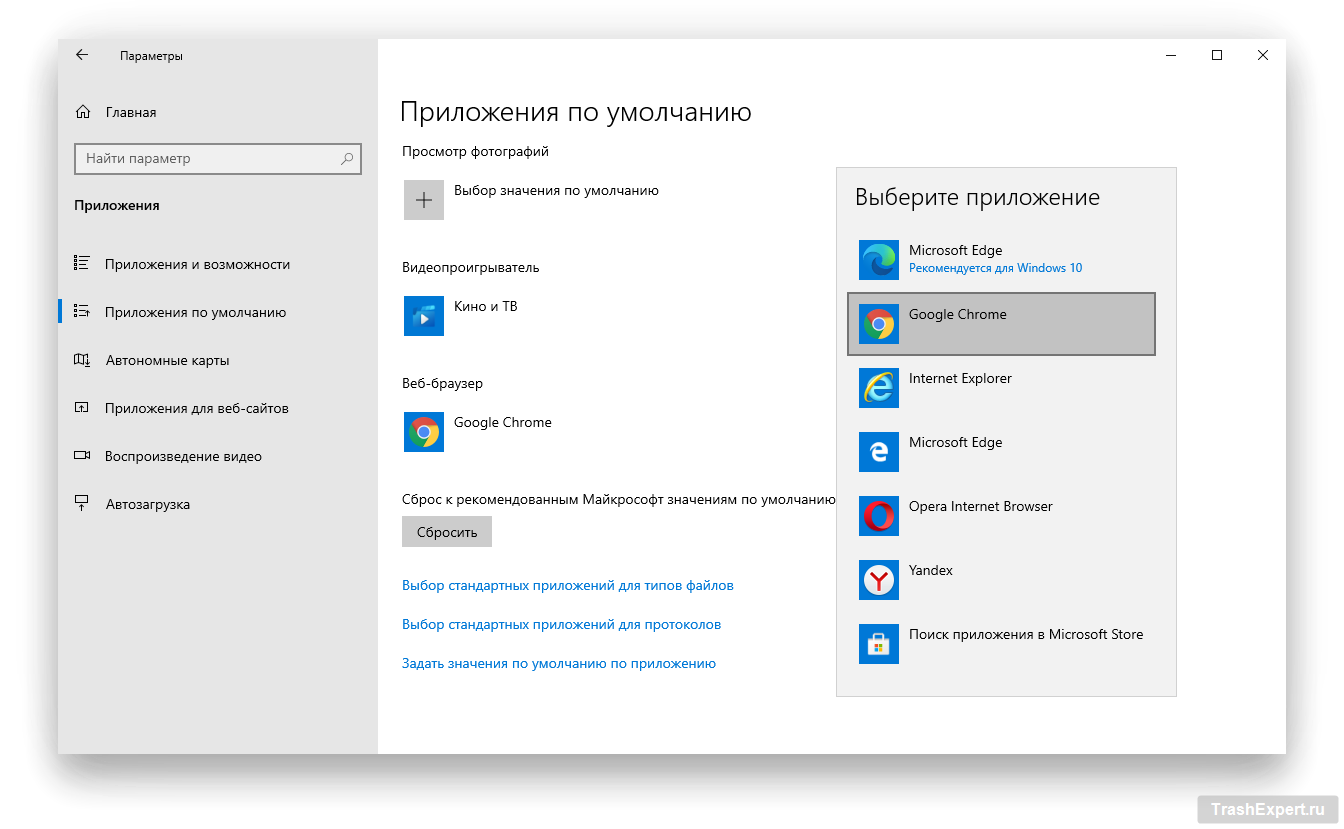Viewport: 1344px width, 829px height.
Task: Open Приложения для веб-сайтов section
Action: 217,408
